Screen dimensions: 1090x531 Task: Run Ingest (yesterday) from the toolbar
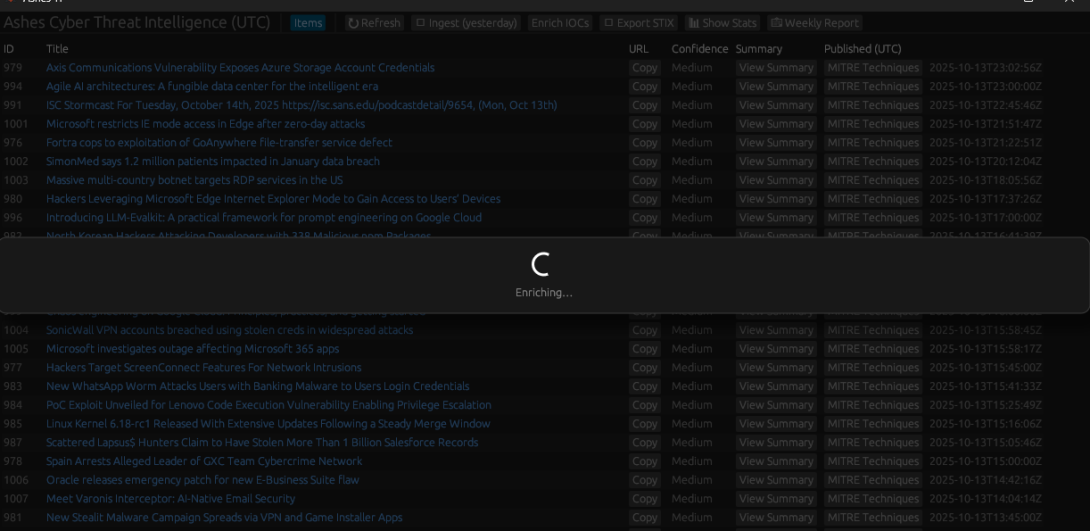[466, 23]
